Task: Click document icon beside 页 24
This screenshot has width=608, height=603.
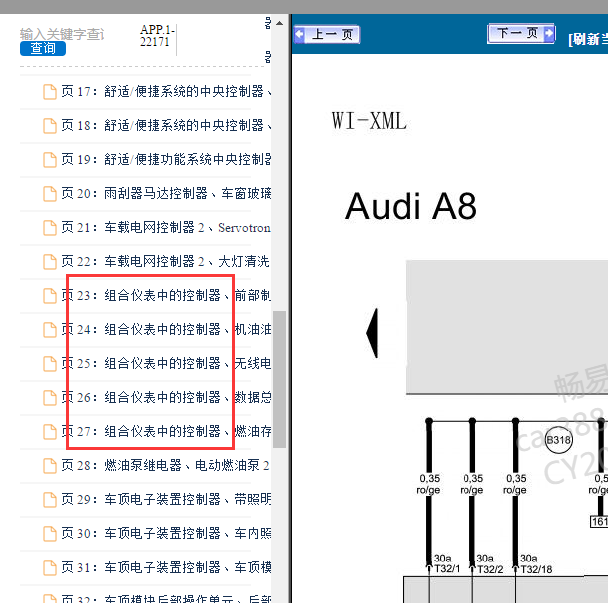Action: coord(50,330)
